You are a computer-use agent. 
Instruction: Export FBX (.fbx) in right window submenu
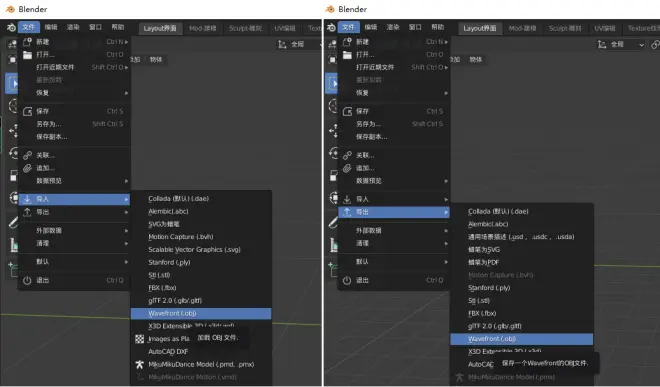click(x=522, y=313)
